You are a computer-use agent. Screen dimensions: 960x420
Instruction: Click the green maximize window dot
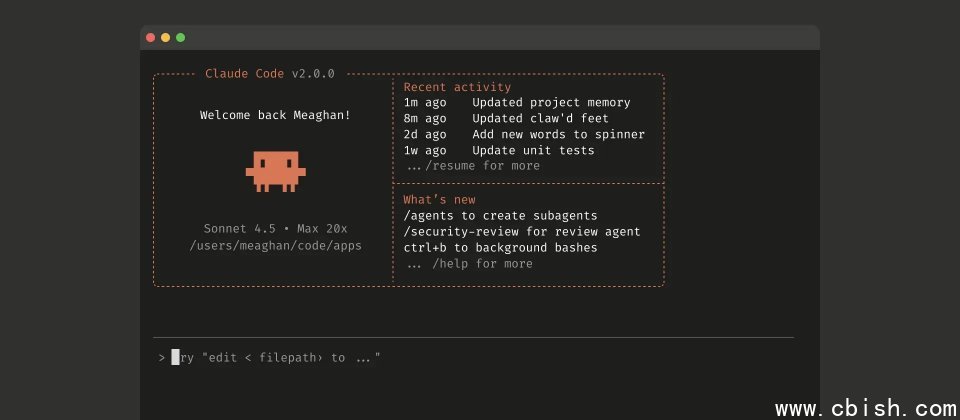coord(181,38)
